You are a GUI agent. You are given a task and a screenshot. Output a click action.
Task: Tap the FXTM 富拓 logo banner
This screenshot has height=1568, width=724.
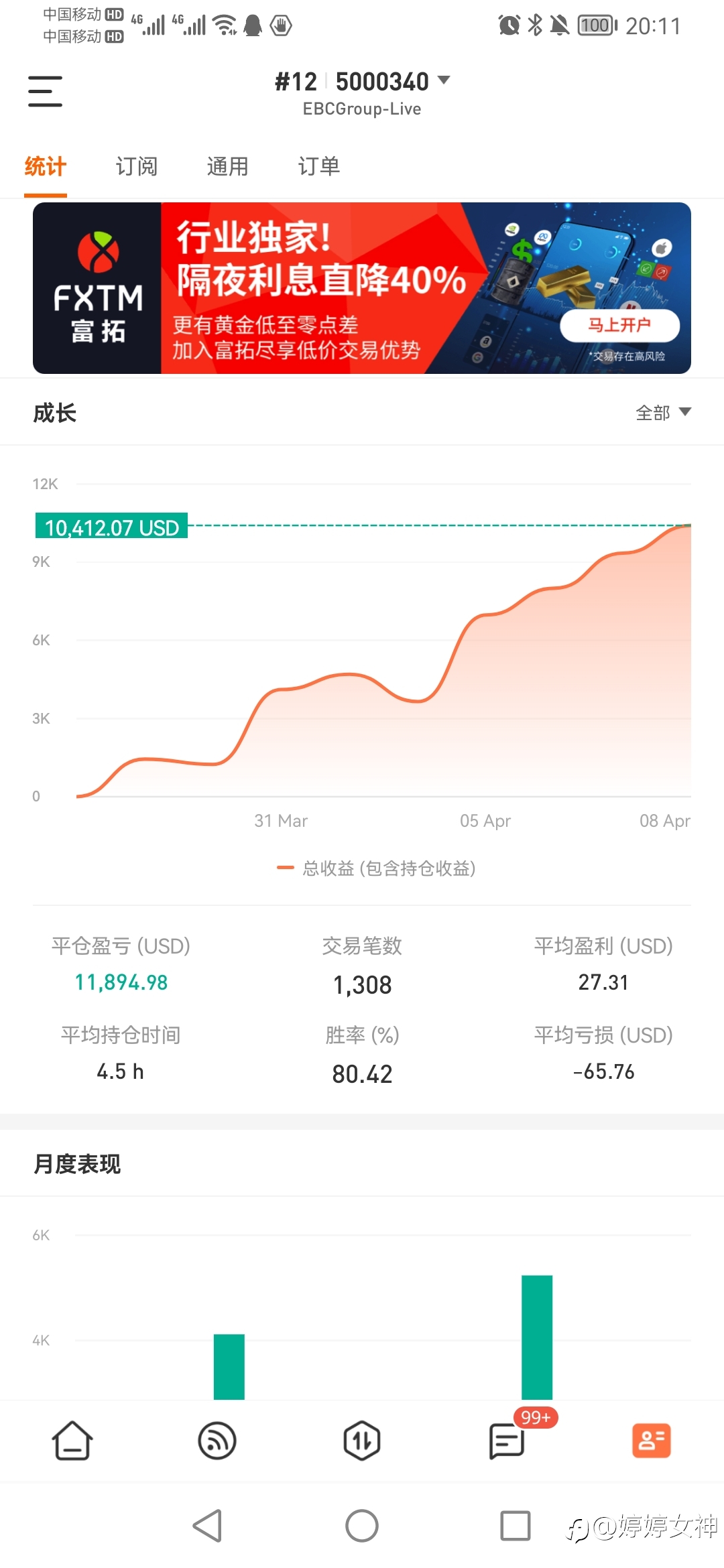[98, 288]
